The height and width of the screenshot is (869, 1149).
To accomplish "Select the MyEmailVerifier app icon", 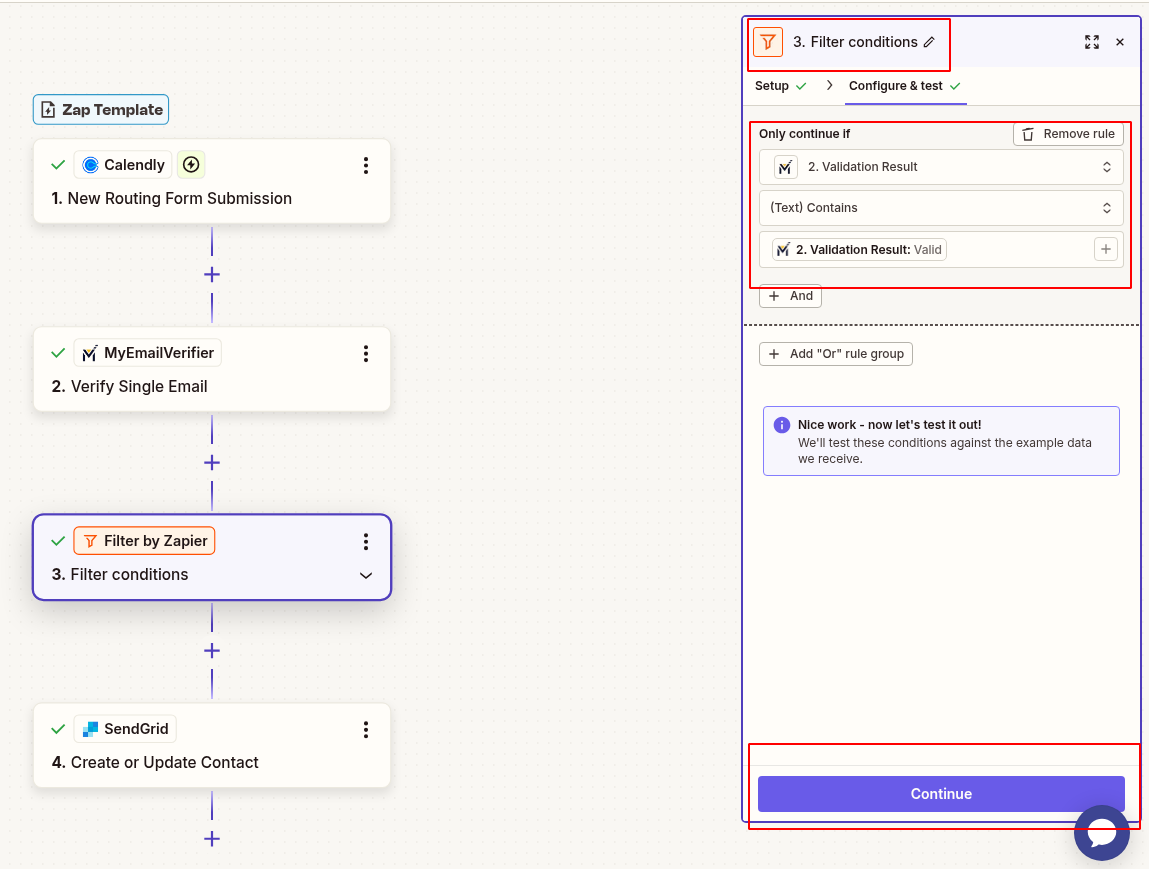I will [x=89, y=352].
